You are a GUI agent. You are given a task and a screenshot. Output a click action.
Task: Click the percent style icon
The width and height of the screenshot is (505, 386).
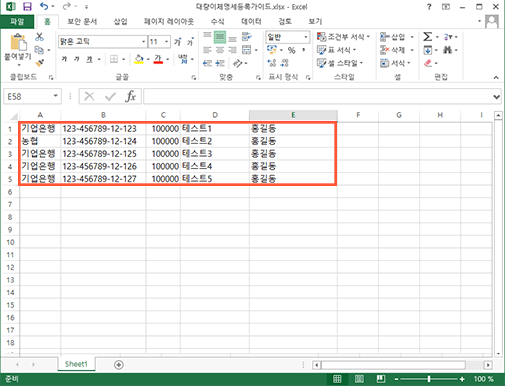click(292, 50)
